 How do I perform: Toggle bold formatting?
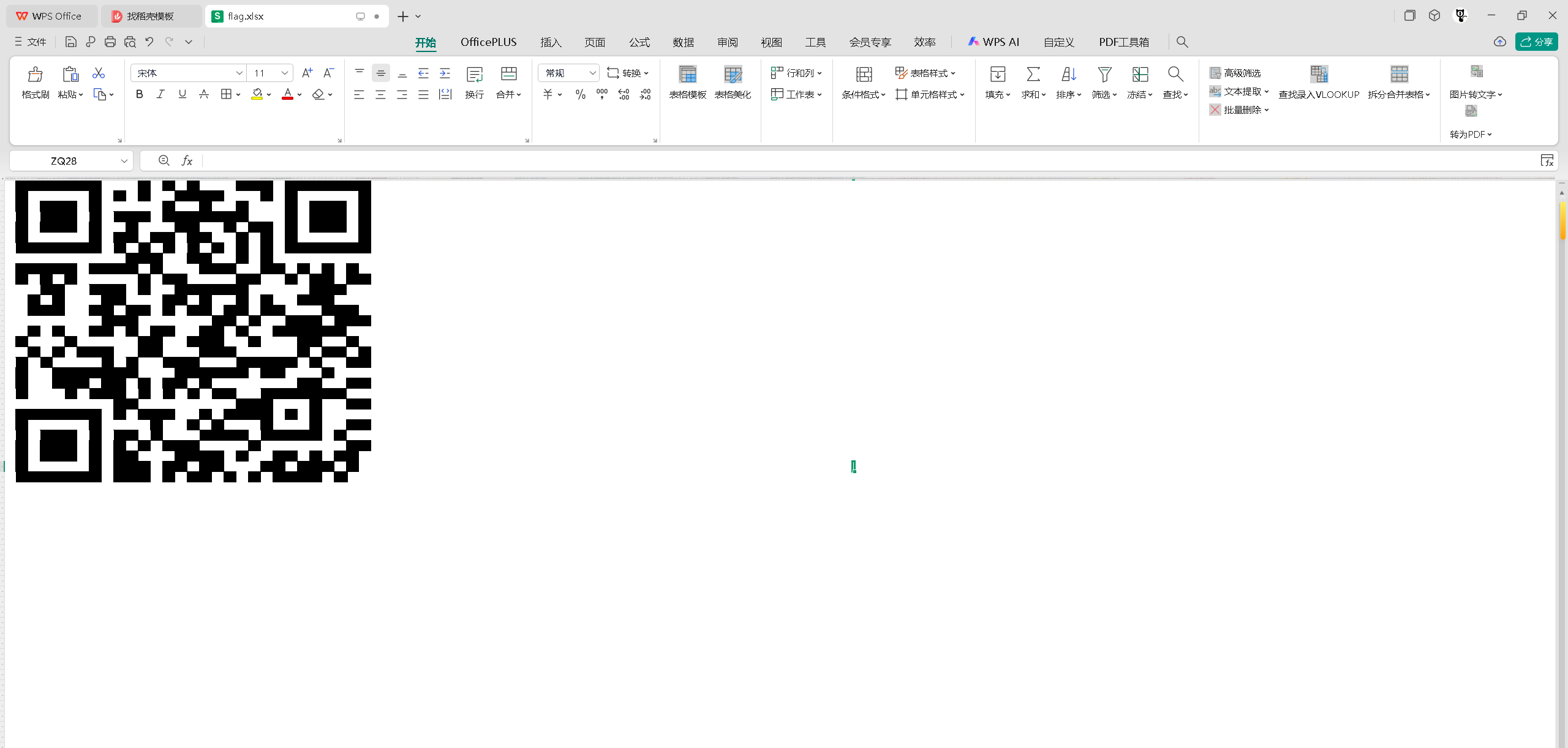coord(140,94)
